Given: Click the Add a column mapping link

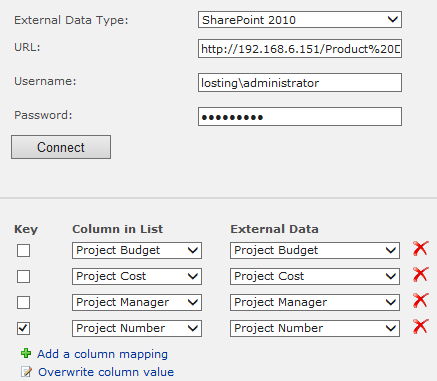Looking at the screenshot, I should tap(102, 354).
